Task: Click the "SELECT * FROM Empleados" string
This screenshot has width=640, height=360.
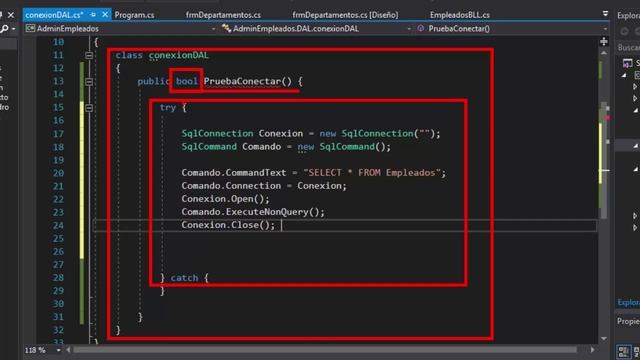Action: pyautogui.click(x=371, y=173)
